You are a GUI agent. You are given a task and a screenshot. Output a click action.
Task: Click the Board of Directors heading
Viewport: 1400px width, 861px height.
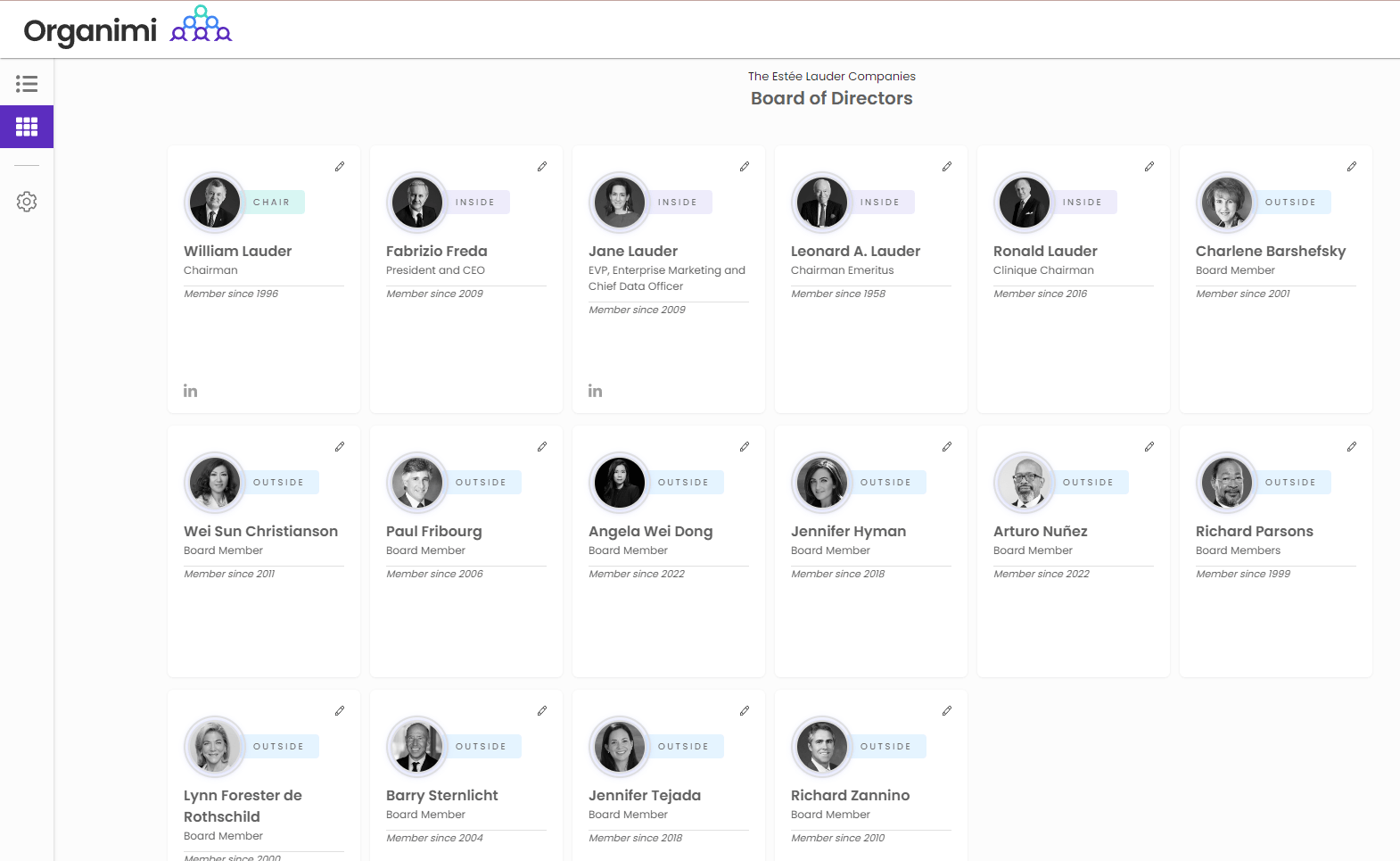832,98
